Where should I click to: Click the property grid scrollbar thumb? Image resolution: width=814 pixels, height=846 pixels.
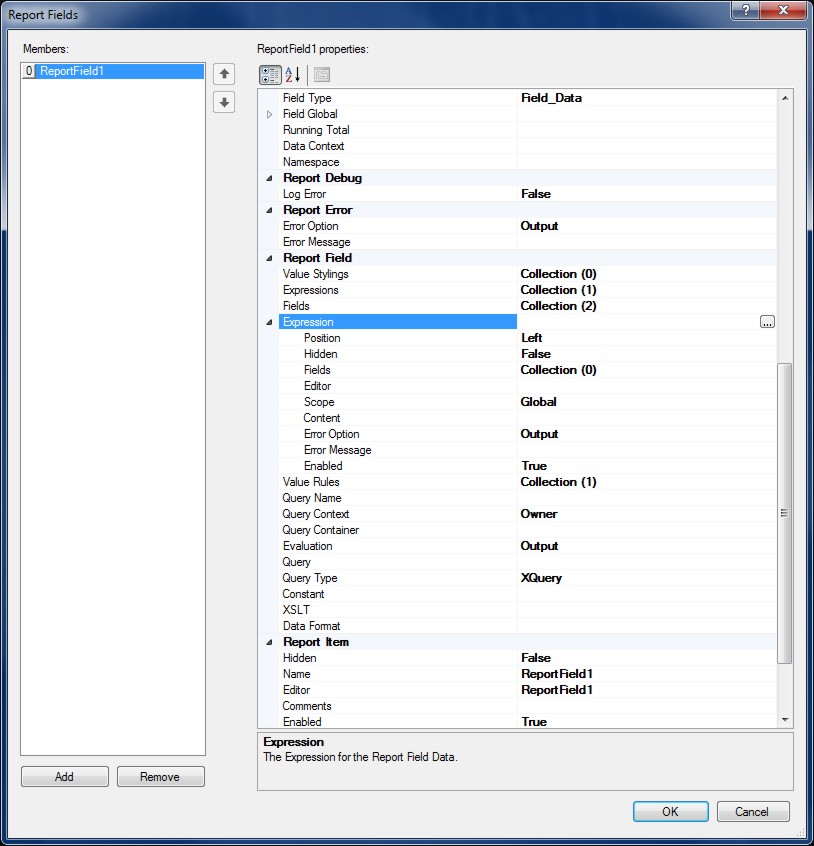coord(784,512)
